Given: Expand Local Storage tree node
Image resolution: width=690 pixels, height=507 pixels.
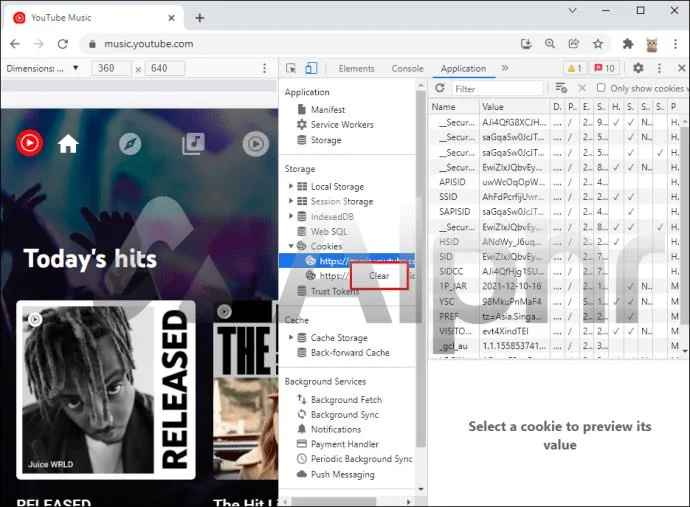Looking at the screenshot, I should (x=291, y=186).
